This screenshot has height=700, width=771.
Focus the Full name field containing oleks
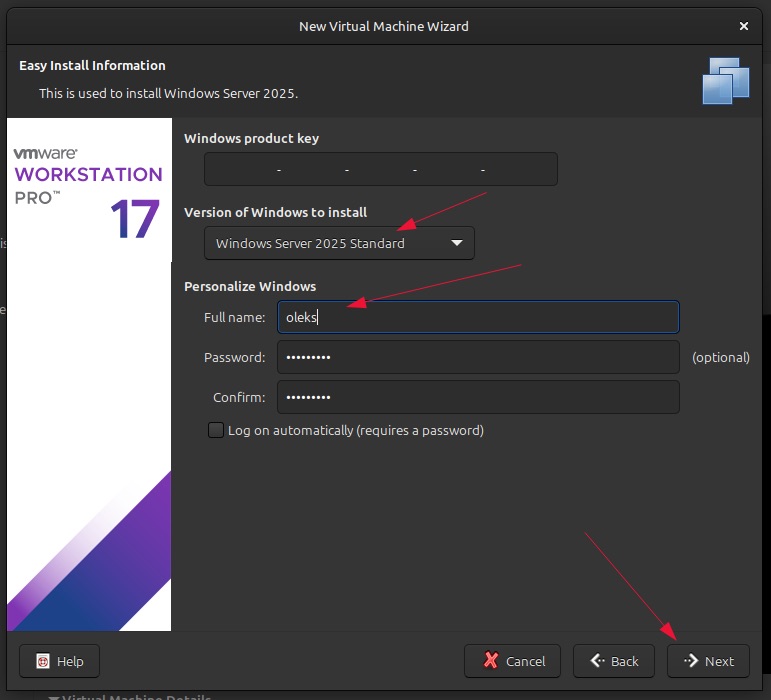tap(478, 318)
